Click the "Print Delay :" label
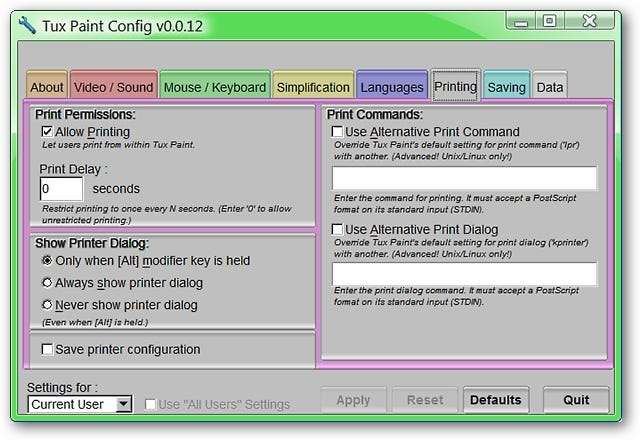Image resolution: width=640 pixels, height=440 pixels. (x=73, y=169)
